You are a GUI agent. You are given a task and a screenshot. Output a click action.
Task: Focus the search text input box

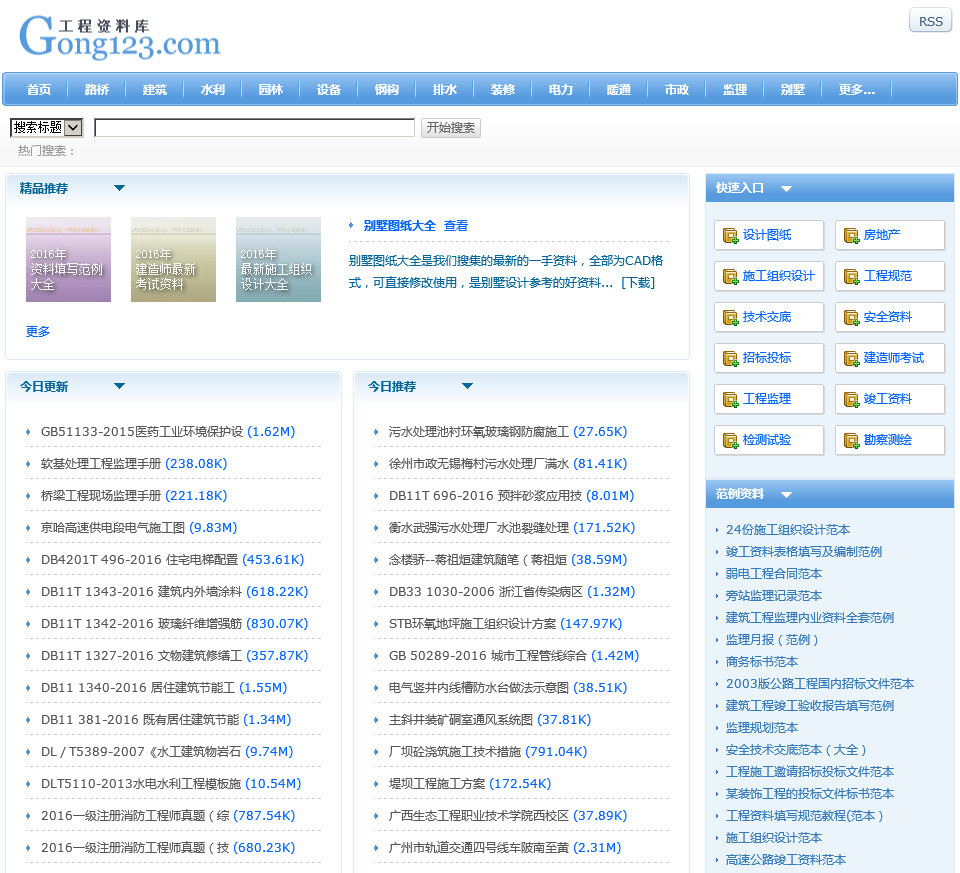pyautogui.click(x=254, y=127)
